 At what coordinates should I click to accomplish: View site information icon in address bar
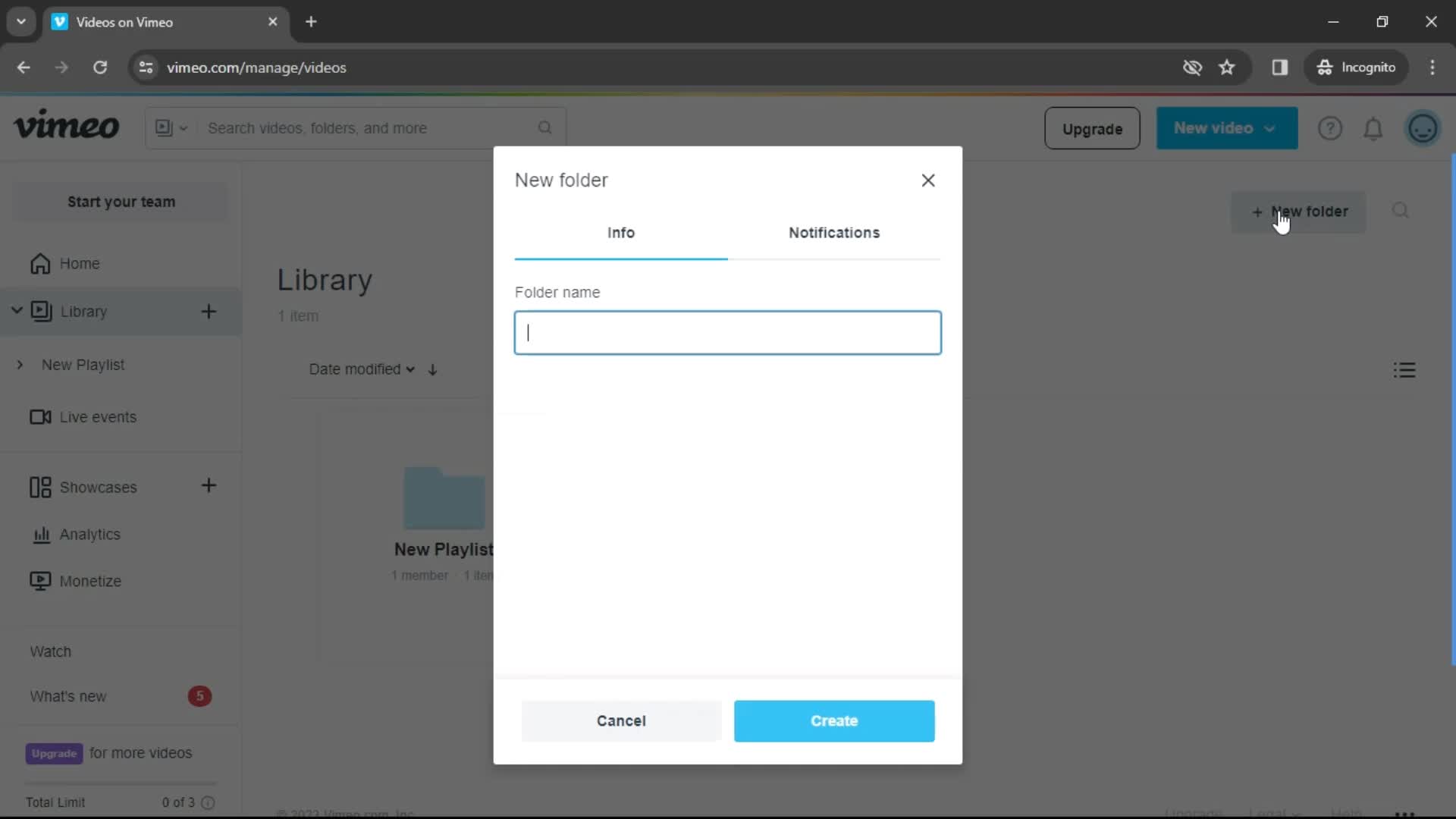tap(146, 67)
